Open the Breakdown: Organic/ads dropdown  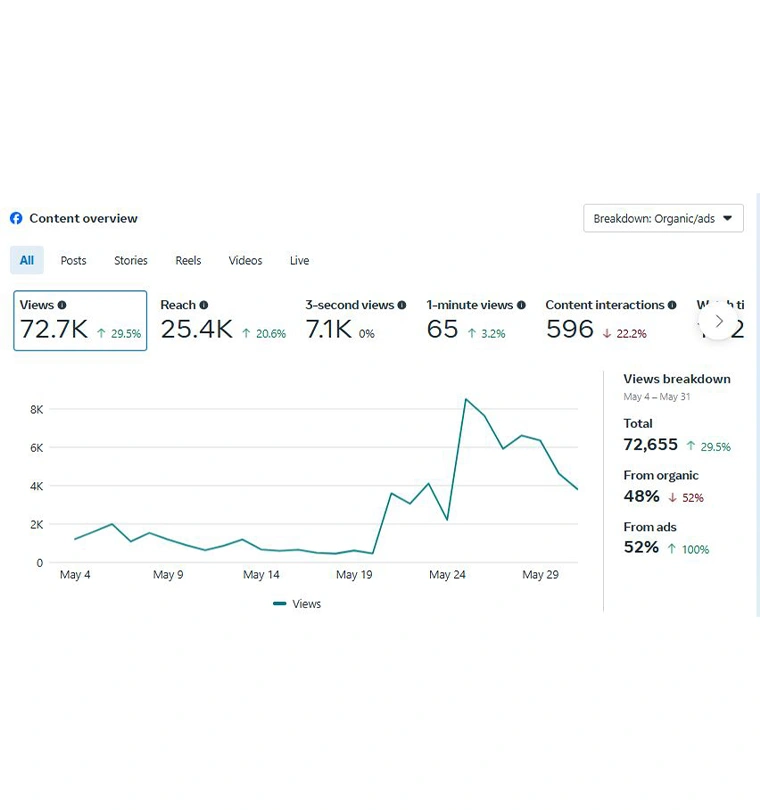pyautogui.click(x=663, y=218)
